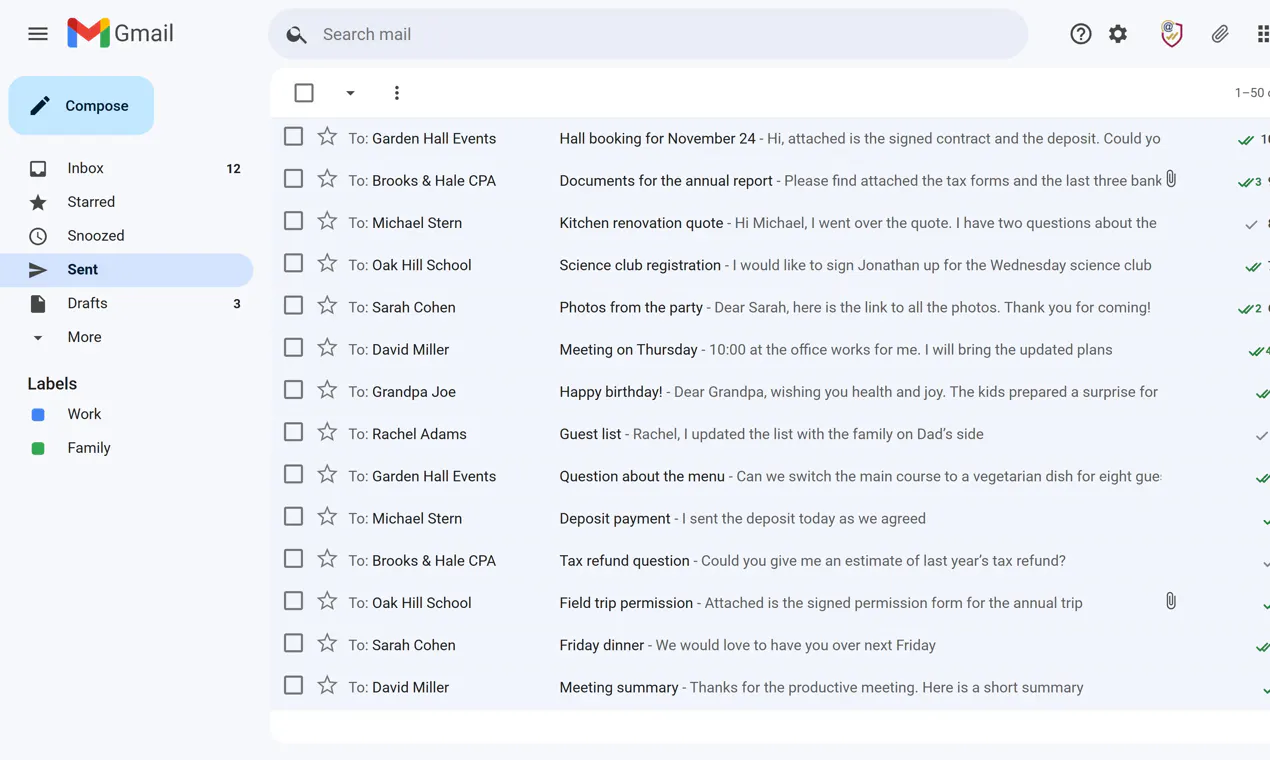Select the Field trip permission checkbox
The width and height of the screenshot is (1270, 760).
tap(293, 601)
